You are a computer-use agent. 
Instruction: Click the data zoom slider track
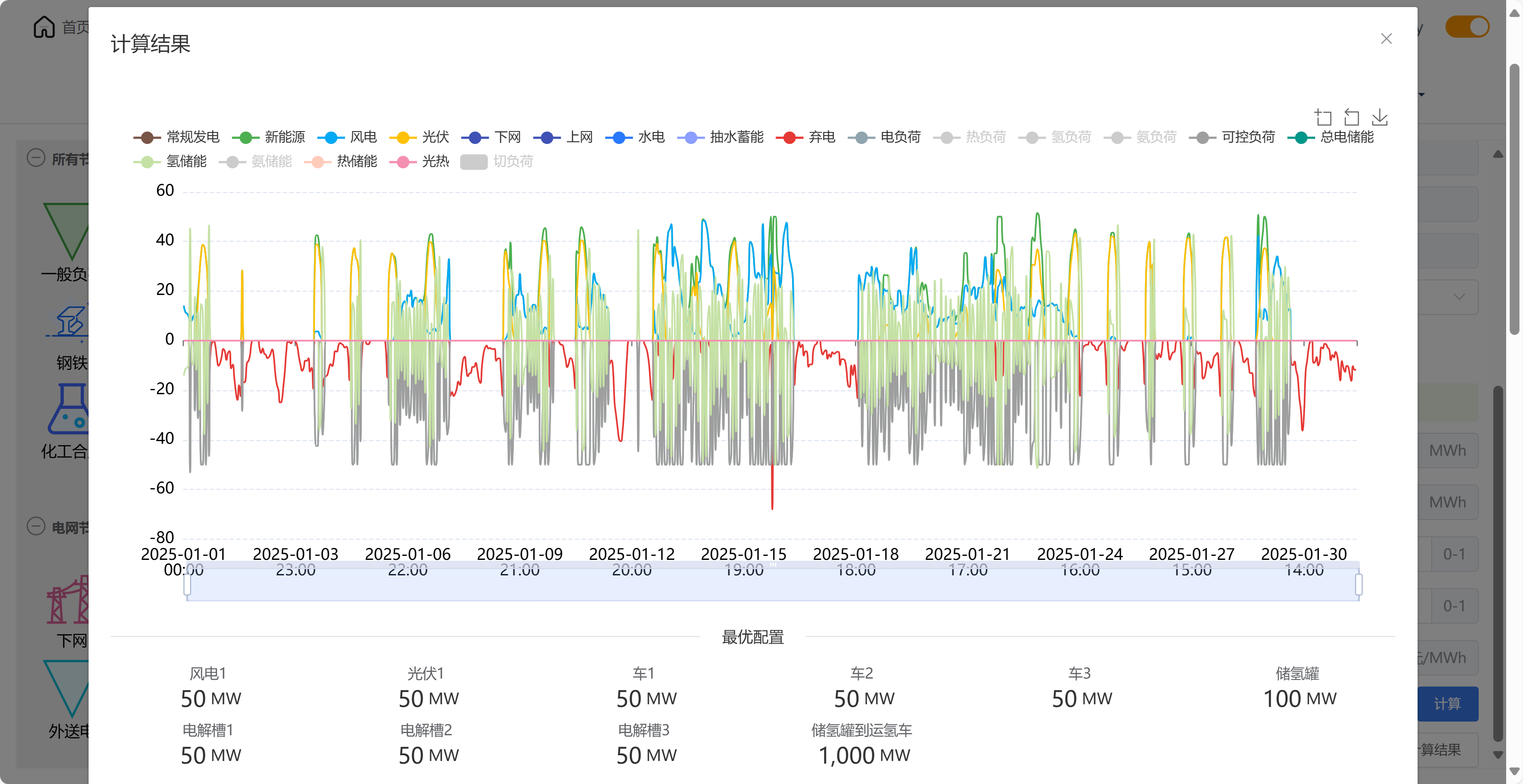point(773,585)
